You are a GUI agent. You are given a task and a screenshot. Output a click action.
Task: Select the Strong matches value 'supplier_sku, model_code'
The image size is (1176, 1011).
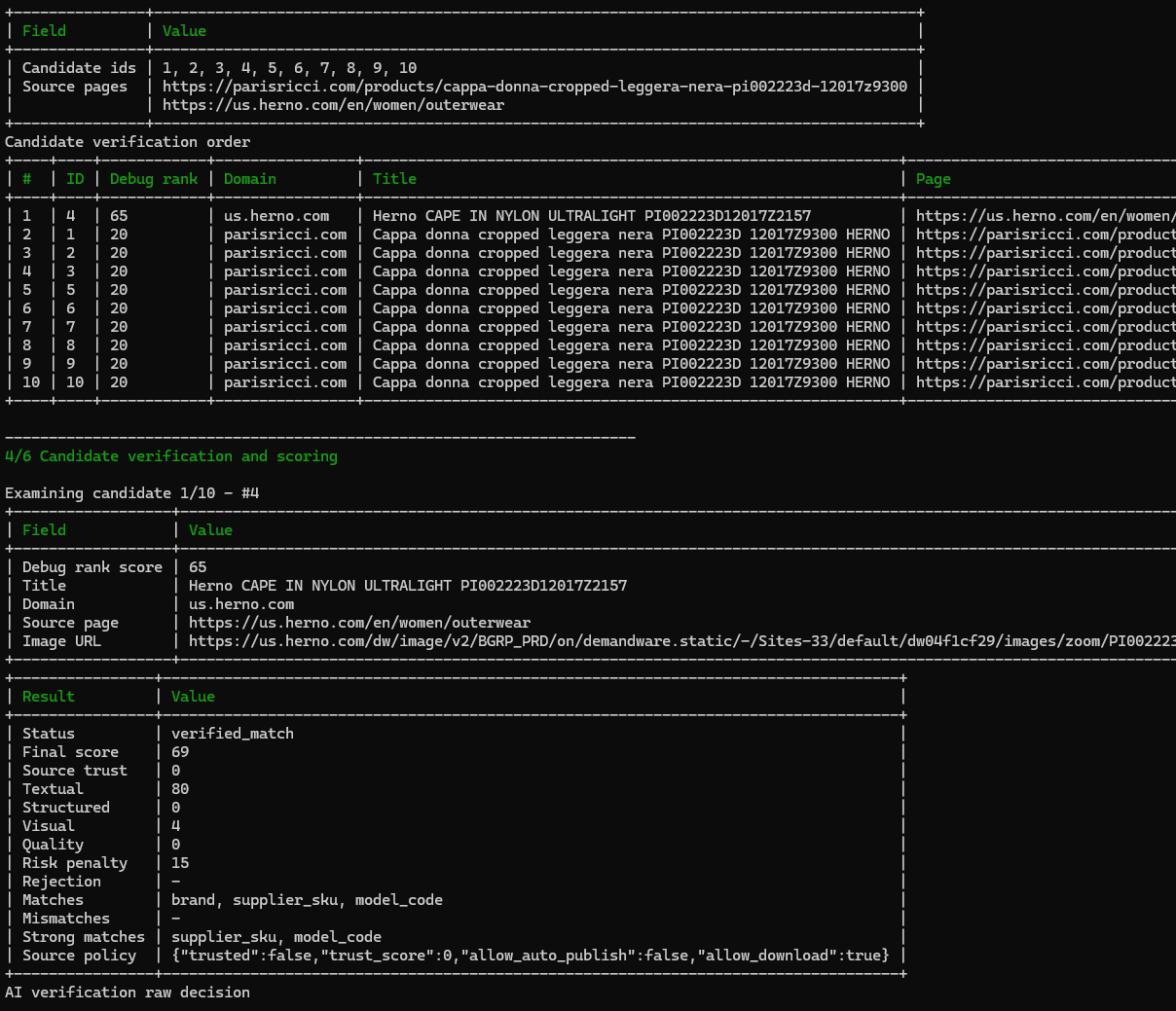(x=276, y=937)
